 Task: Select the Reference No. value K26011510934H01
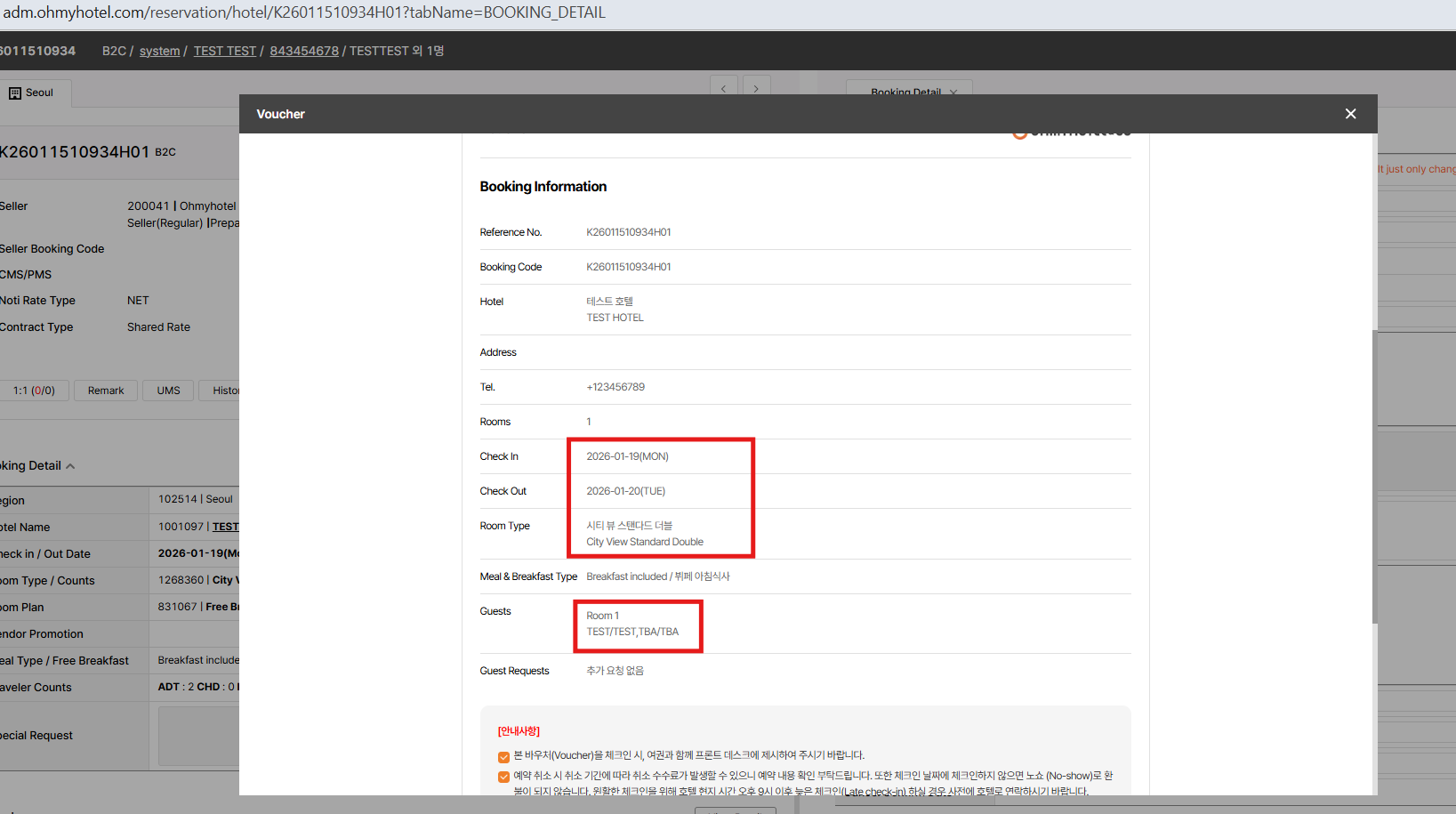pos(628,232)
